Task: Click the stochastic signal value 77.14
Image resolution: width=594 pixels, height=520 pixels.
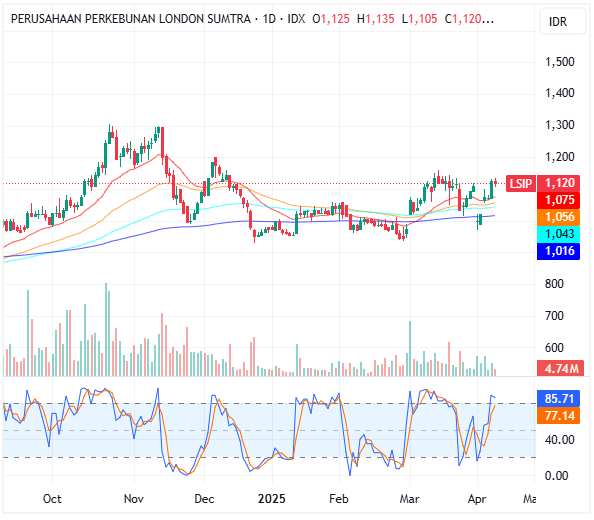Action: tap(559, 415)
